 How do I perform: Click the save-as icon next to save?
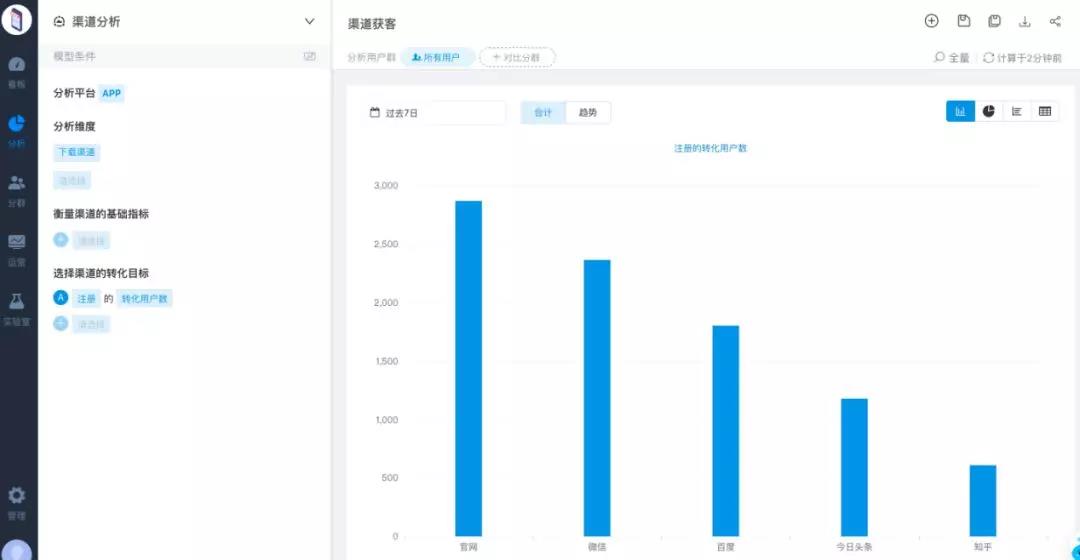[994, 21]
